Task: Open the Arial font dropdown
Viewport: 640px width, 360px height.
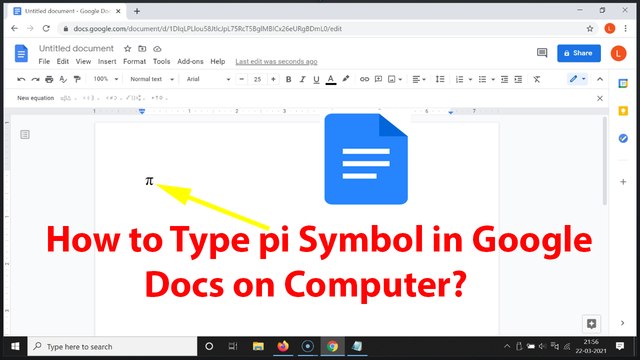Action: tap(208, 79)
